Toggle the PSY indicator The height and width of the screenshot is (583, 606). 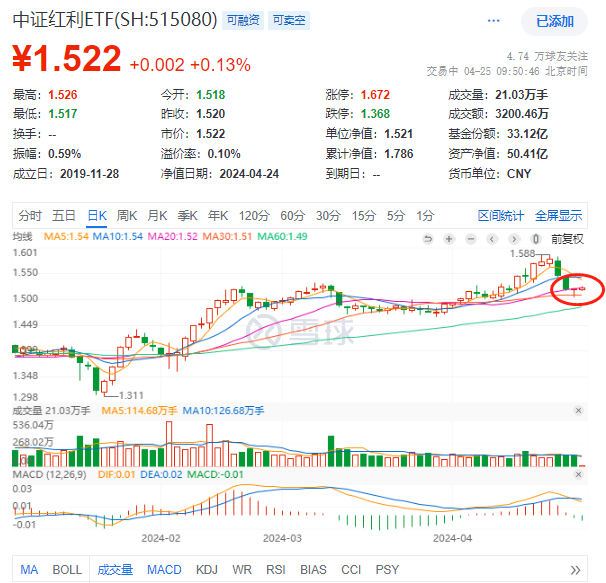[387, 569]
